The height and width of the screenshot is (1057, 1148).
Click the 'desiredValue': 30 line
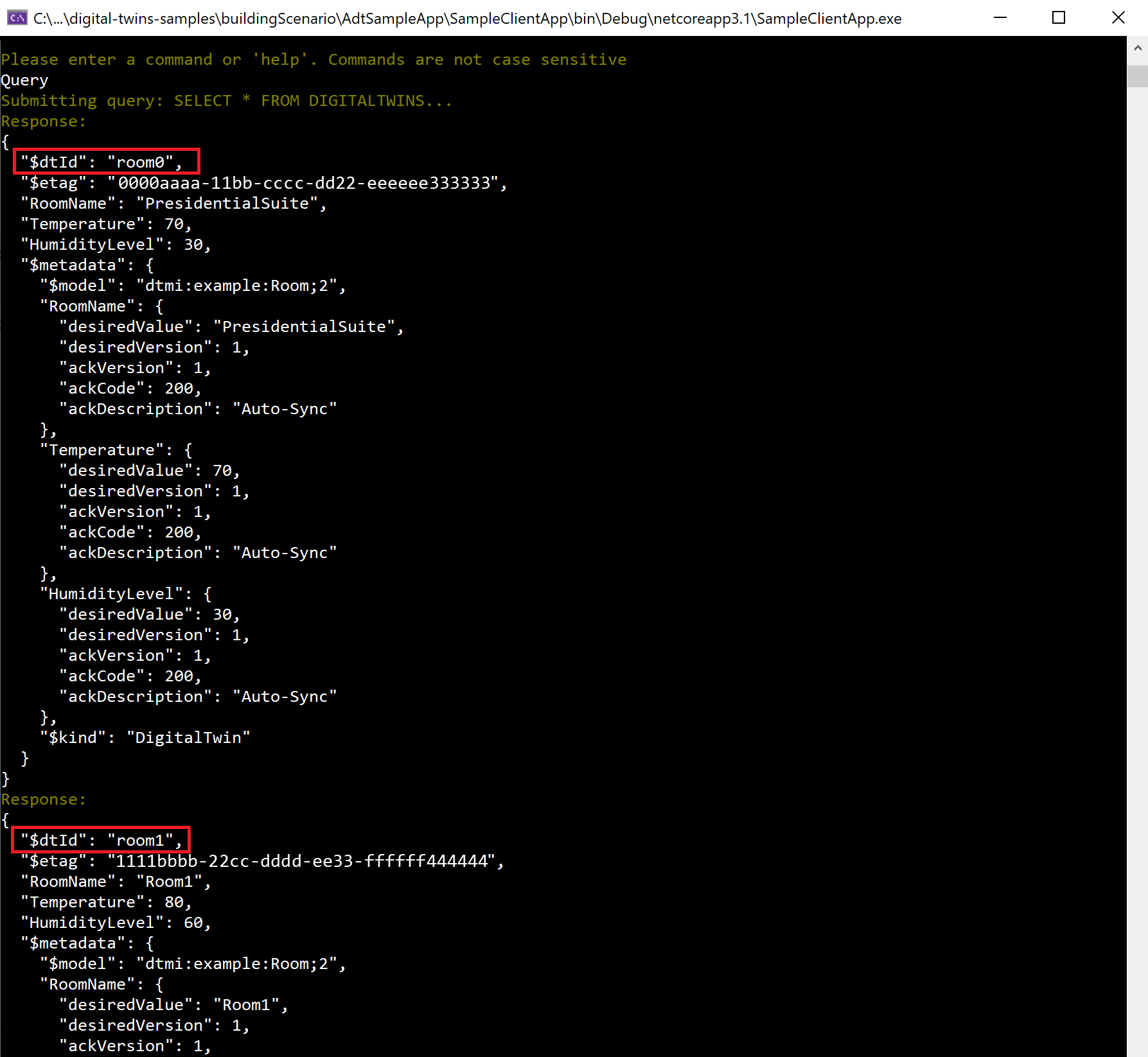(x=150, y=615)
